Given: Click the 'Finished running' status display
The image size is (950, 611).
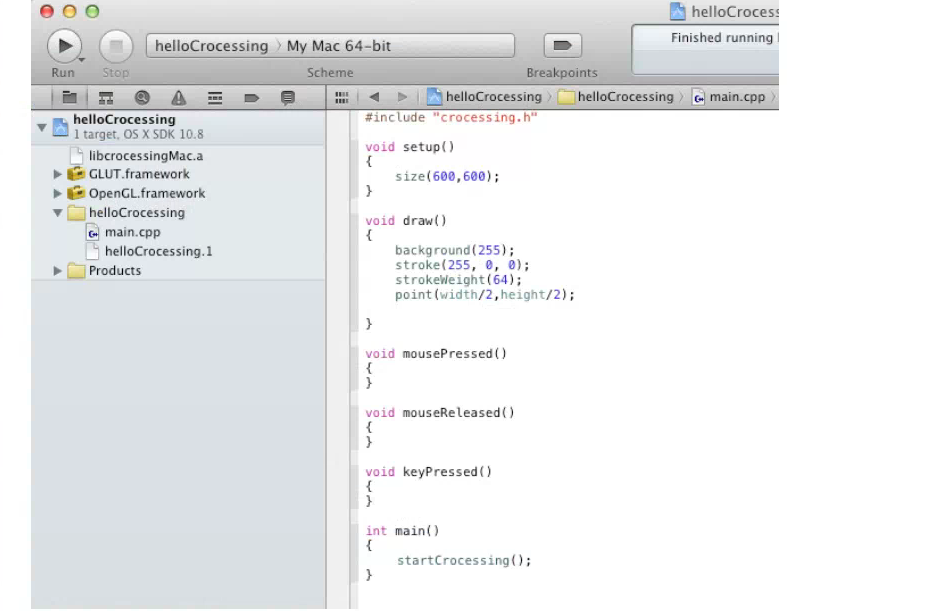Looking at the screenshot, I should tap(705, 50).
